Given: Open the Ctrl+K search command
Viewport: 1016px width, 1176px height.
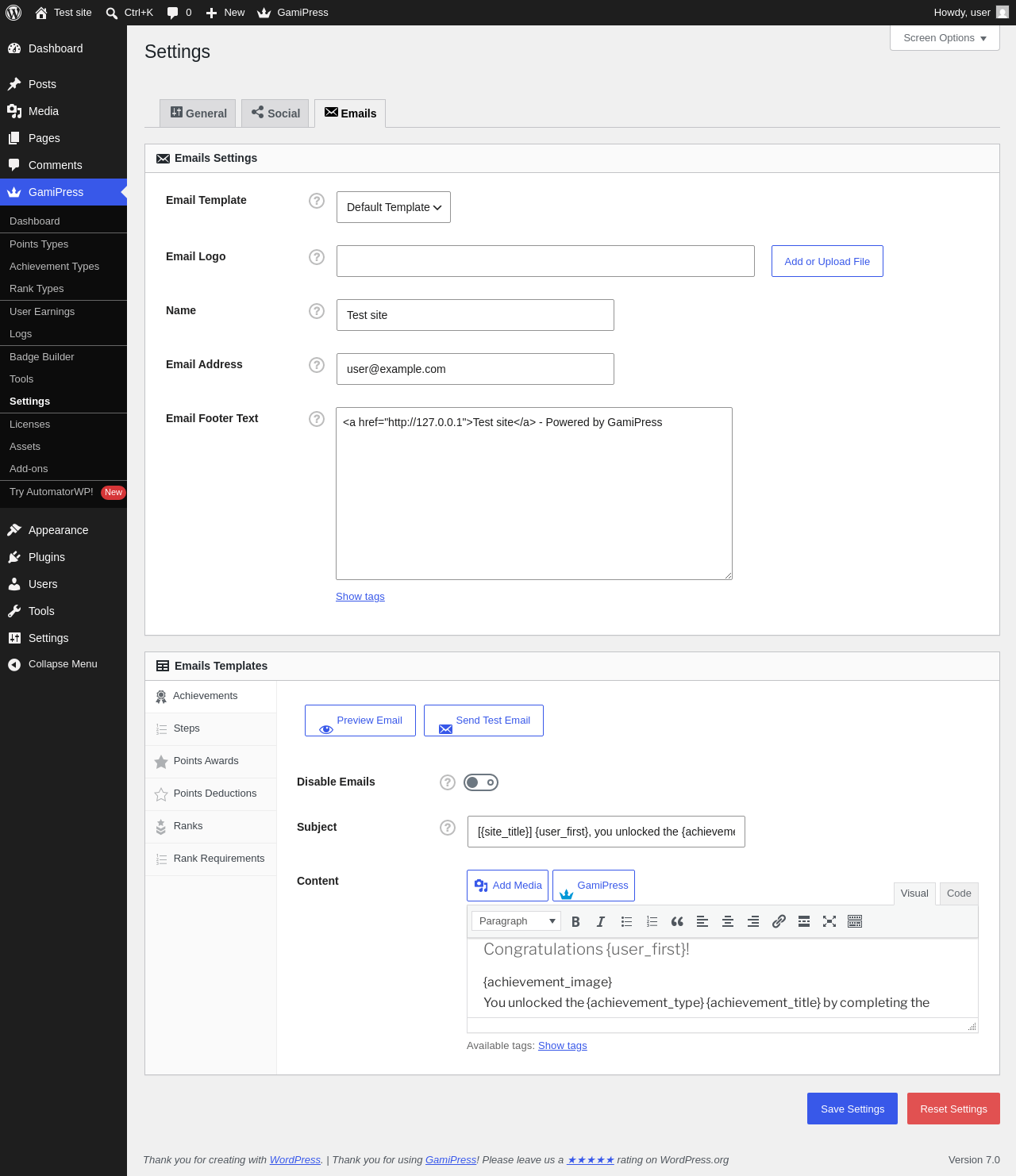Looking at the screenshot, I should 129,13.
